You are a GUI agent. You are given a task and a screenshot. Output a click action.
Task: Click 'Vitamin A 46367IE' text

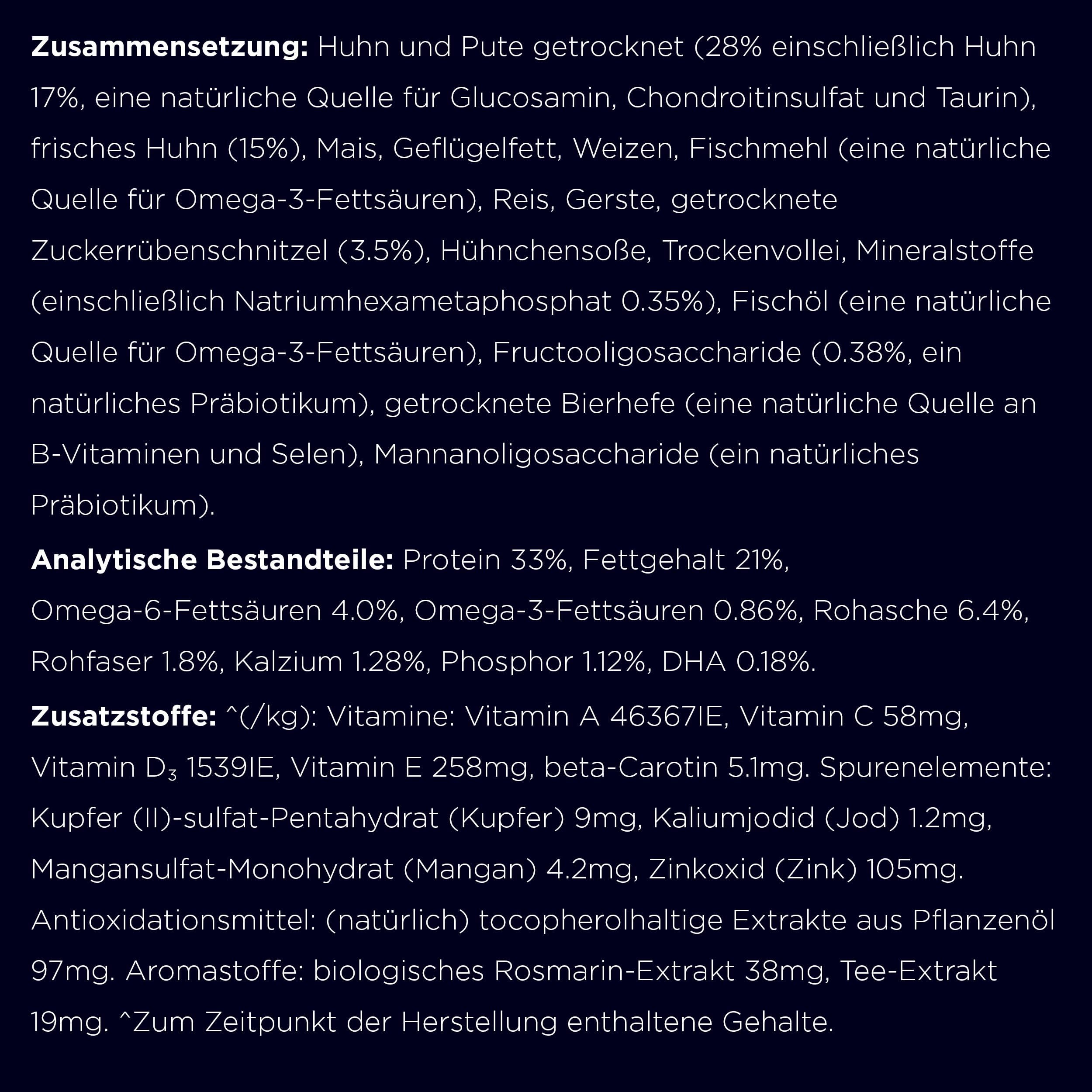pyautogui.click(x=594, y=717)
